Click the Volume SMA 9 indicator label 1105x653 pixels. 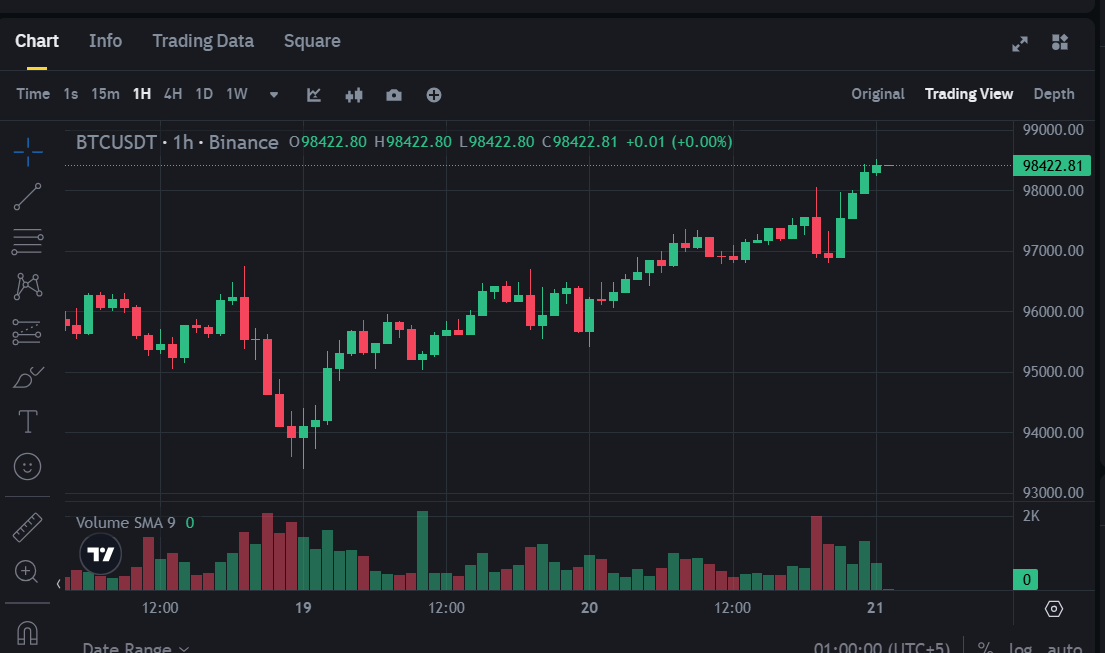coord(125,523)
